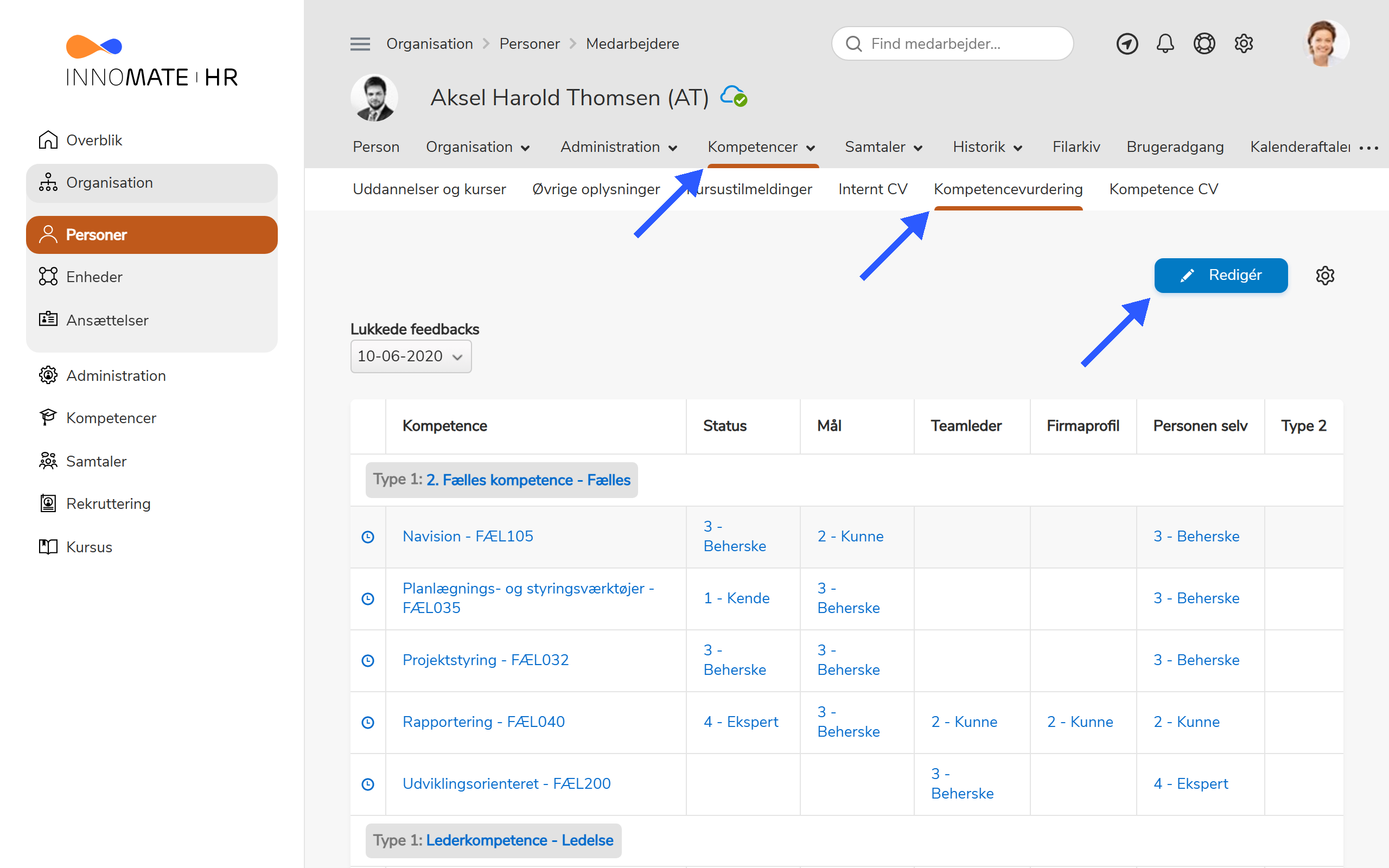Click history clock icon for Udviklingsorienteret row
This screenshot has width=1389, height=868.
[368, 784]
